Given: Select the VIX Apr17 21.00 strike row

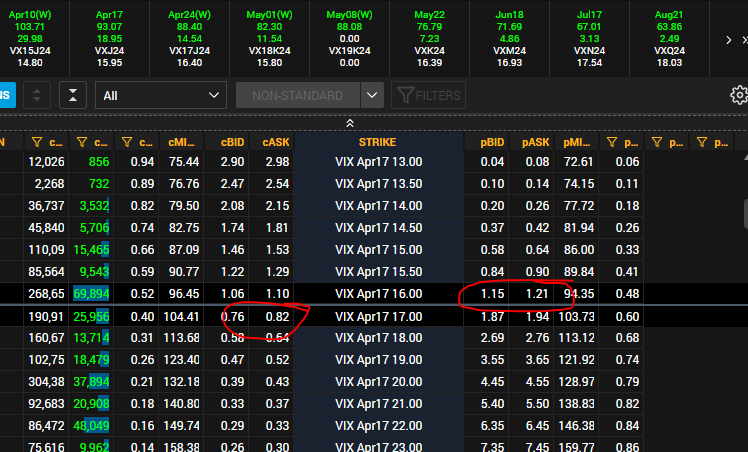Looking at the screenshot, I should [379, 404].
